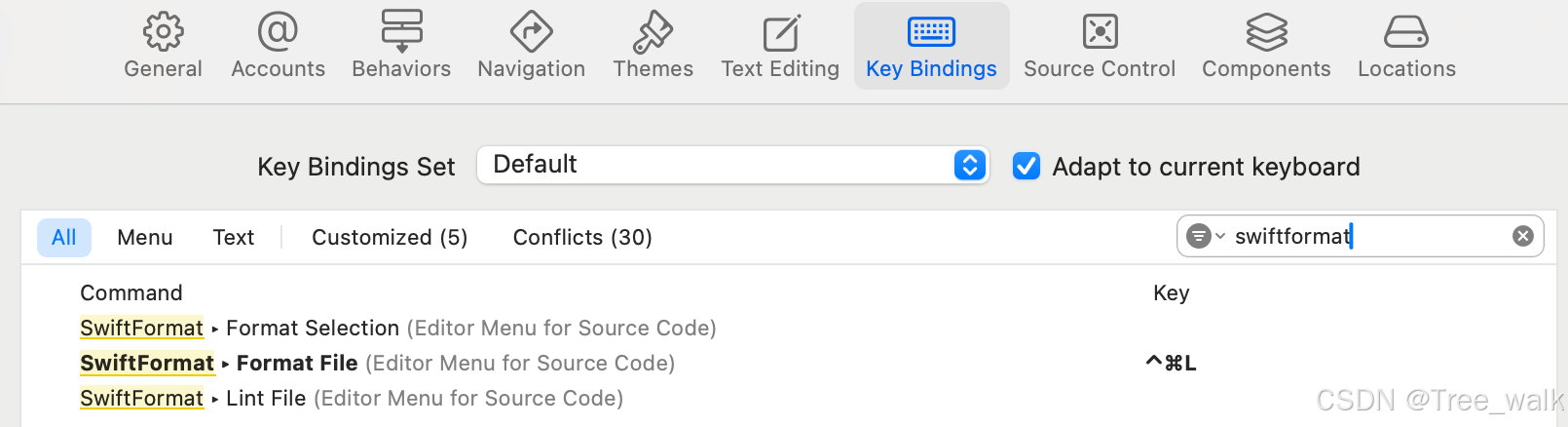Open the Key Bindings Set Default dropdown
Image resolution: width=1568 pixels, height=427 pixels.
[x=732, y=165]
